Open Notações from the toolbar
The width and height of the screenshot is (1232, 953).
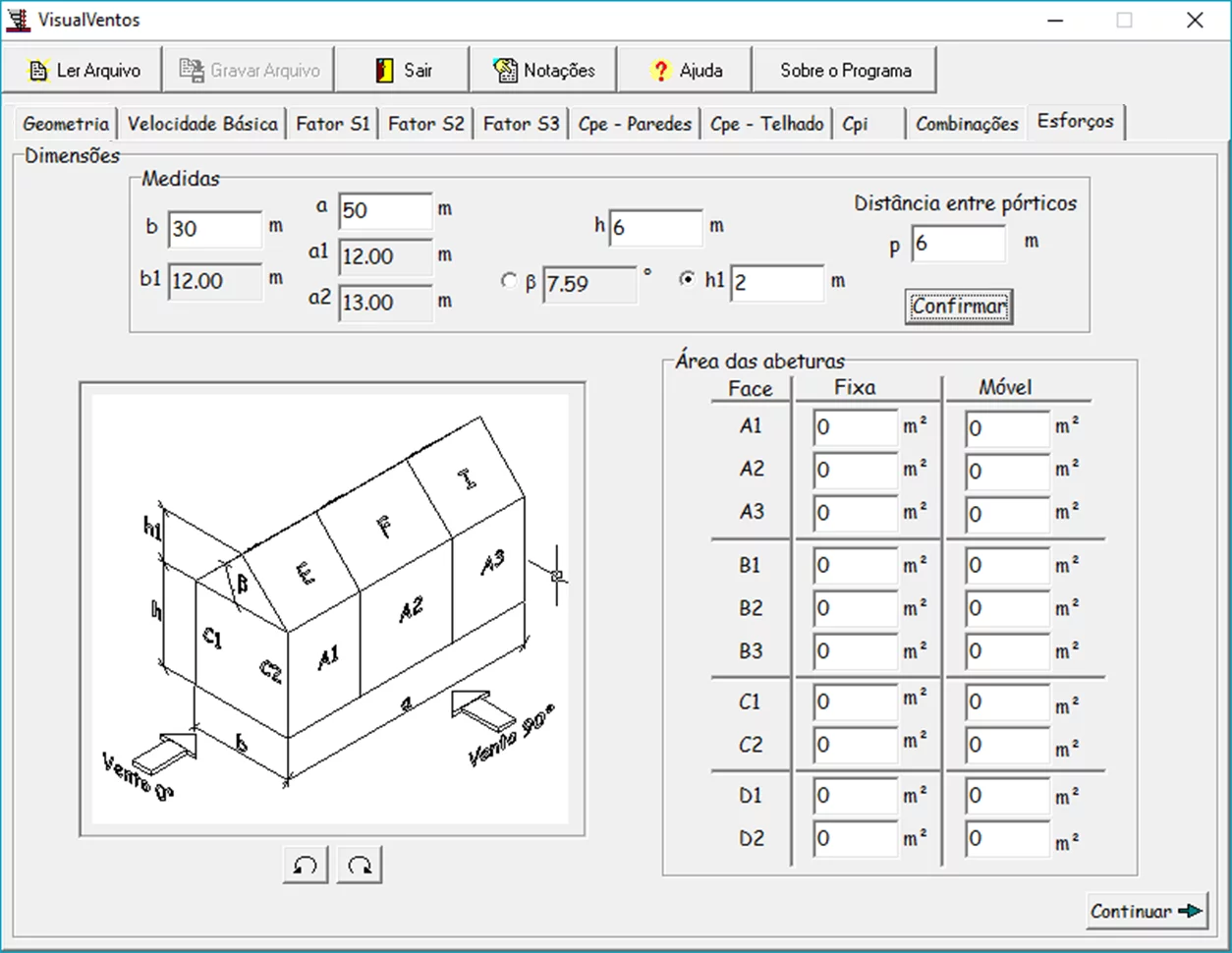tap(543, 71)
